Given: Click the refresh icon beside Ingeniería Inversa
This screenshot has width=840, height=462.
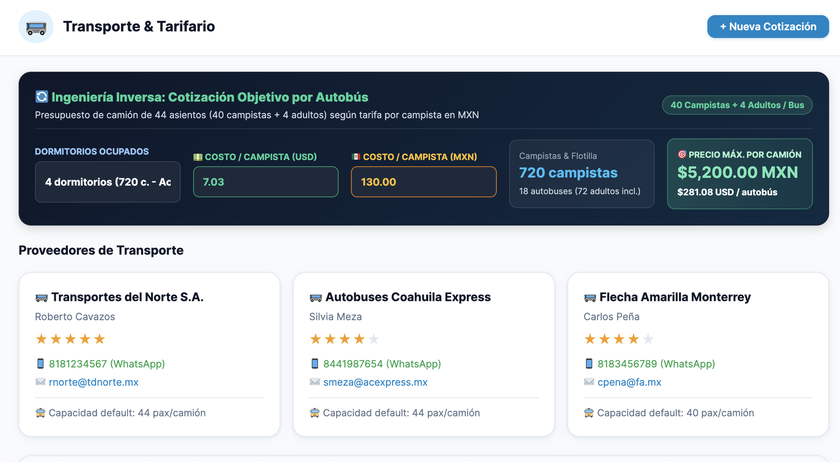Looking at the screenshot, I should point(41,96).
